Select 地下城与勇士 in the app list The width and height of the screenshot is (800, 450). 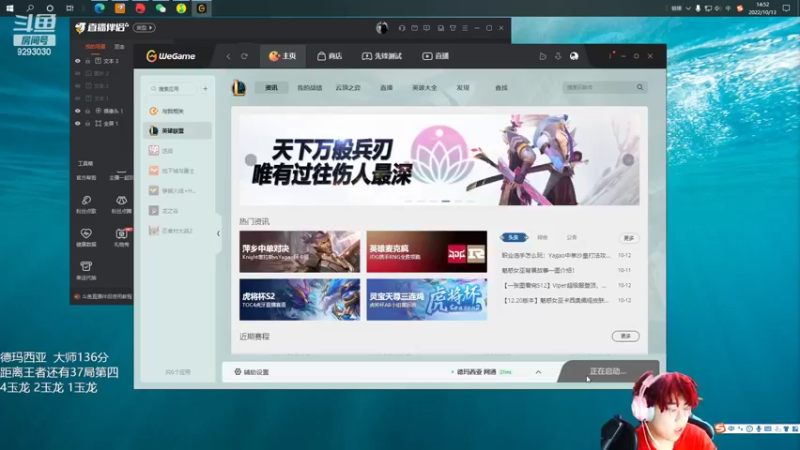tap(177, 170)
